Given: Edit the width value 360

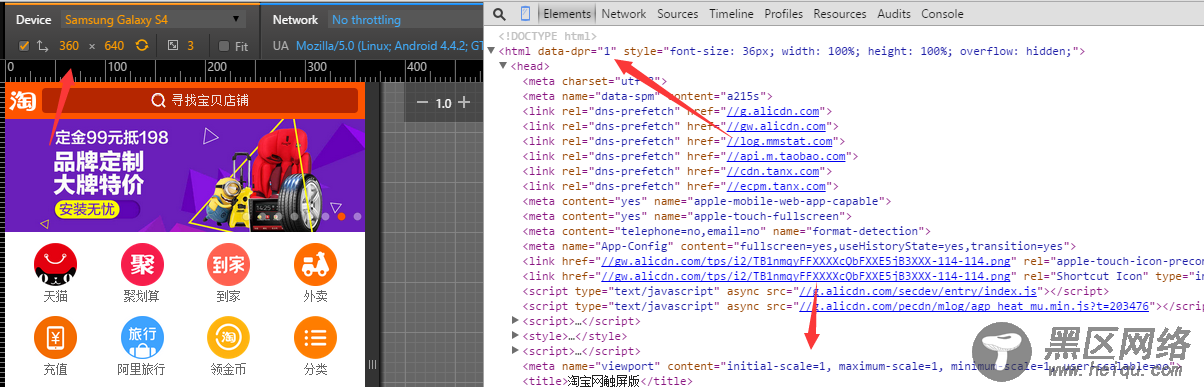Looking at the screenshot, I should pos(69,46).
